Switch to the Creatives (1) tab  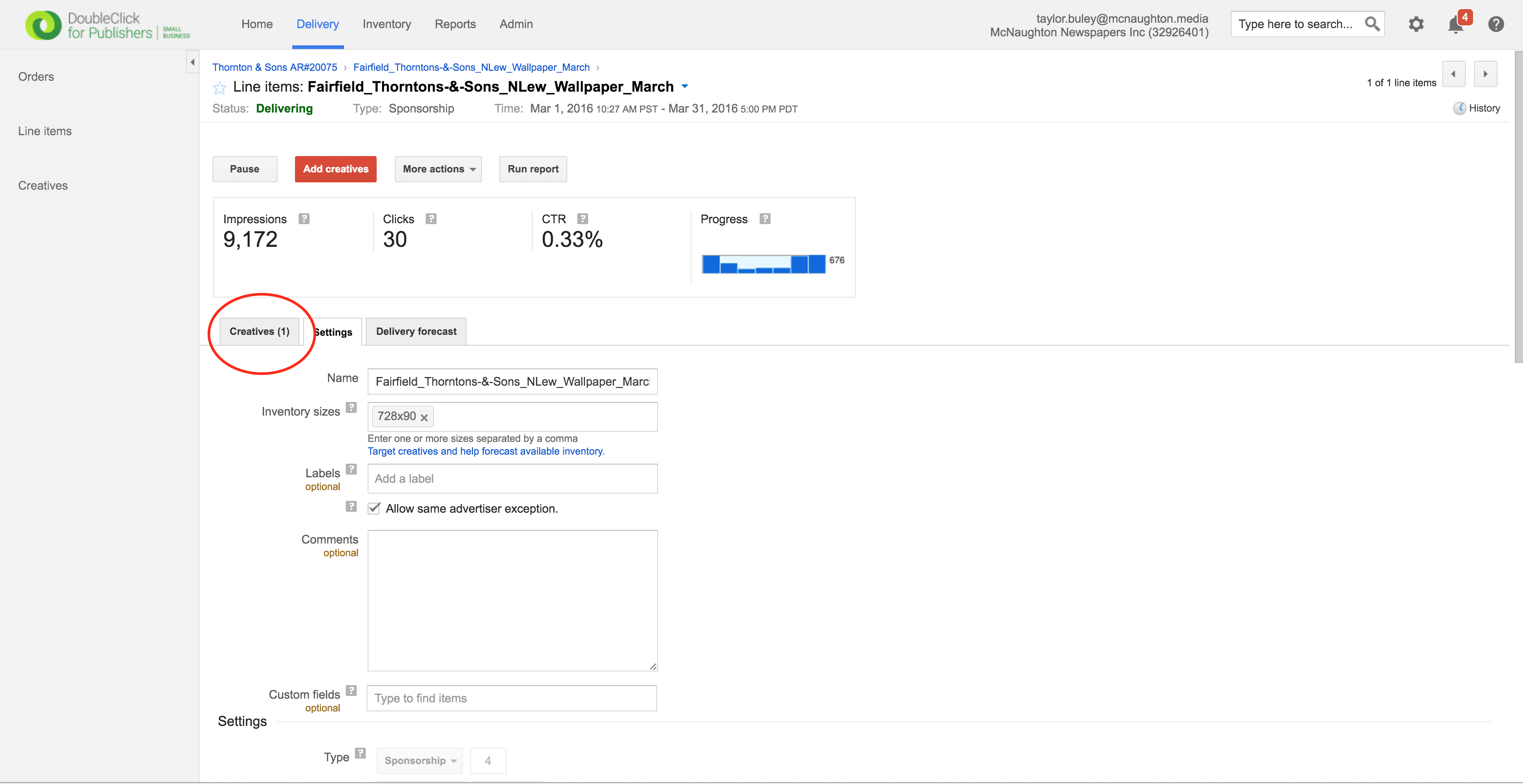pyautogui.click(x=260, y=332)
